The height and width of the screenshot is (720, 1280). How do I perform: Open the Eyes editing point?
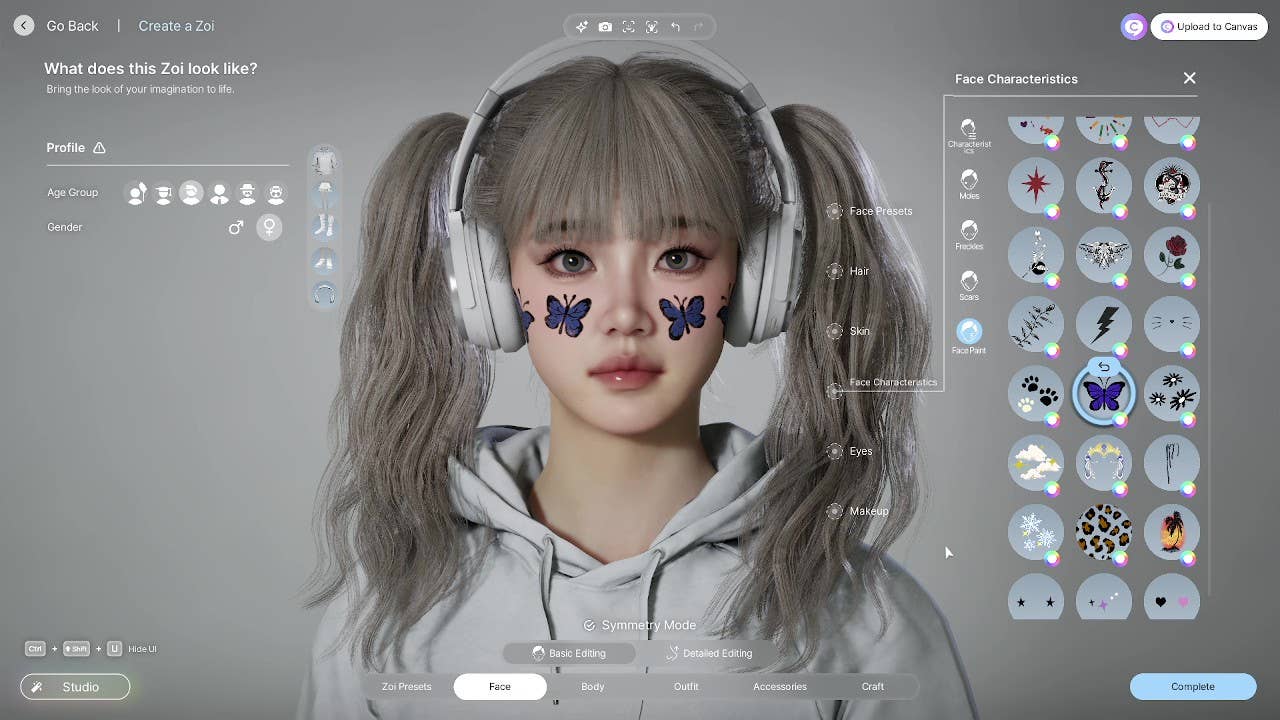point(835,451)
